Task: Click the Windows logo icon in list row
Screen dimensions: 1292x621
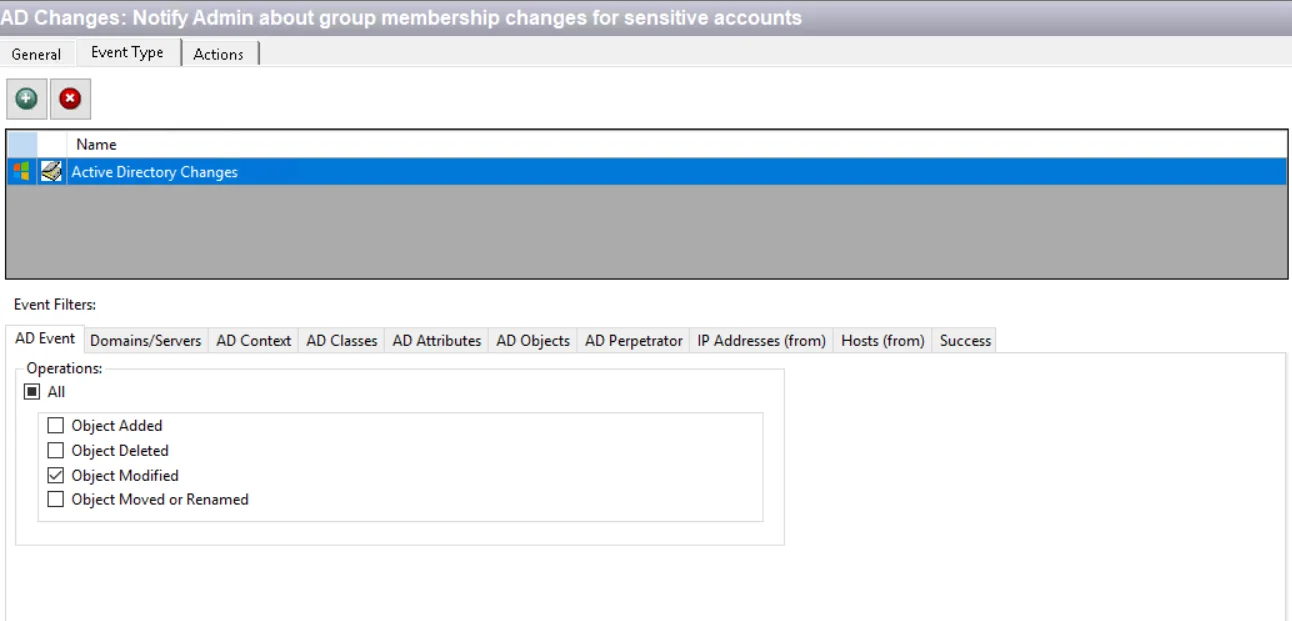Action: pyautogui.click(x=21, y=172)
